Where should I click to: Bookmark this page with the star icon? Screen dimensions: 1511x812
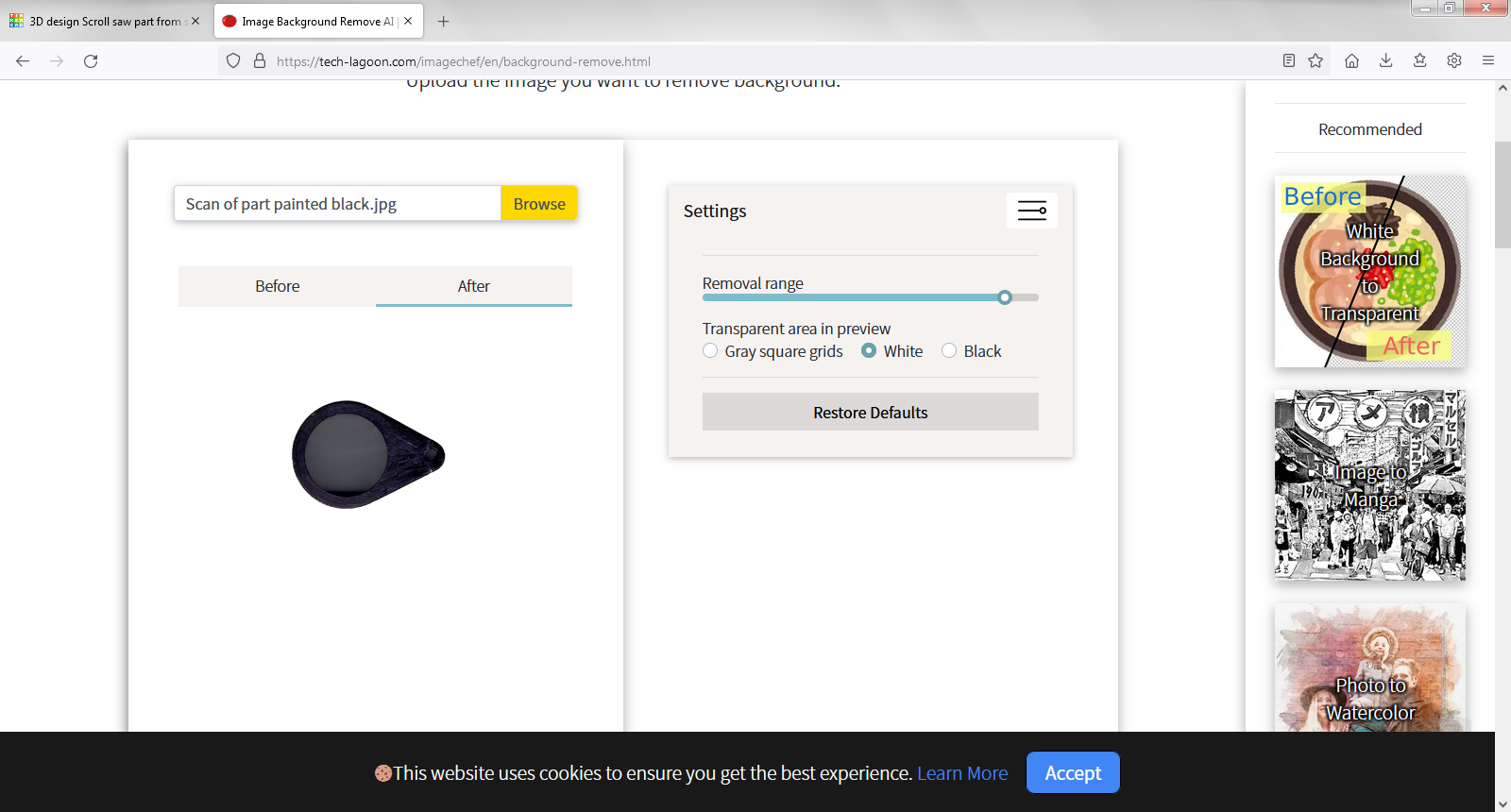tap(1316, 61)
